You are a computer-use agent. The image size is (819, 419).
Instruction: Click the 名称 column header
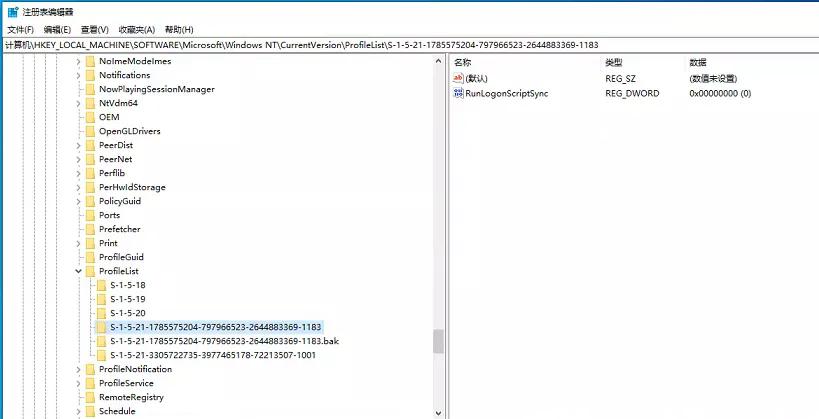[x=463, y=63]
